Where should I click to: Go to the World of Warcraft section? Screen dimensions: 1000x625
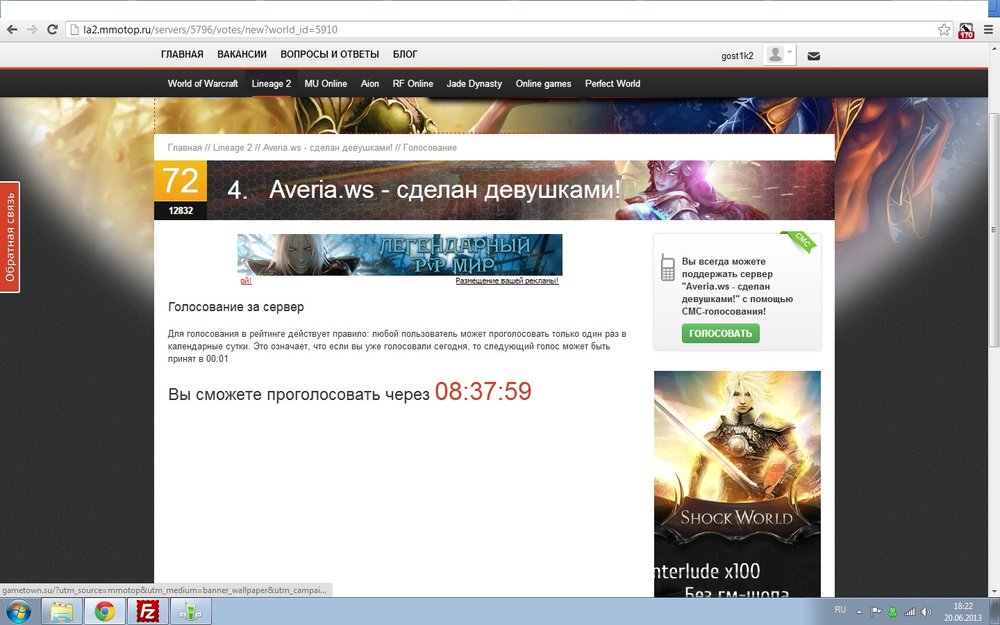[203, 84]
